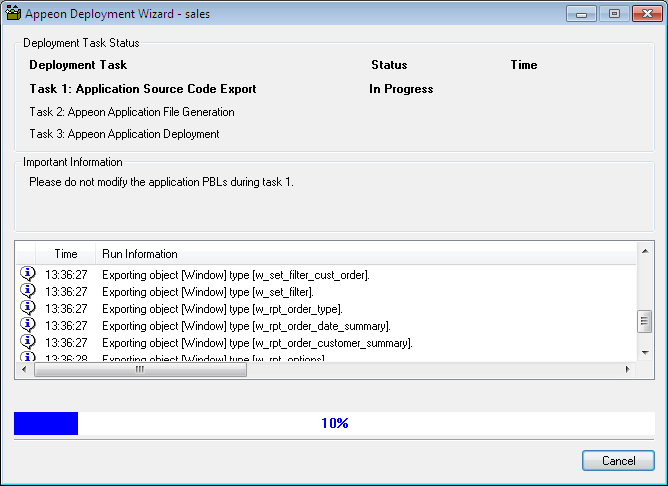Click info icon for w_rpt_order_type row
668x486 pixels.
tap(28, 308)
